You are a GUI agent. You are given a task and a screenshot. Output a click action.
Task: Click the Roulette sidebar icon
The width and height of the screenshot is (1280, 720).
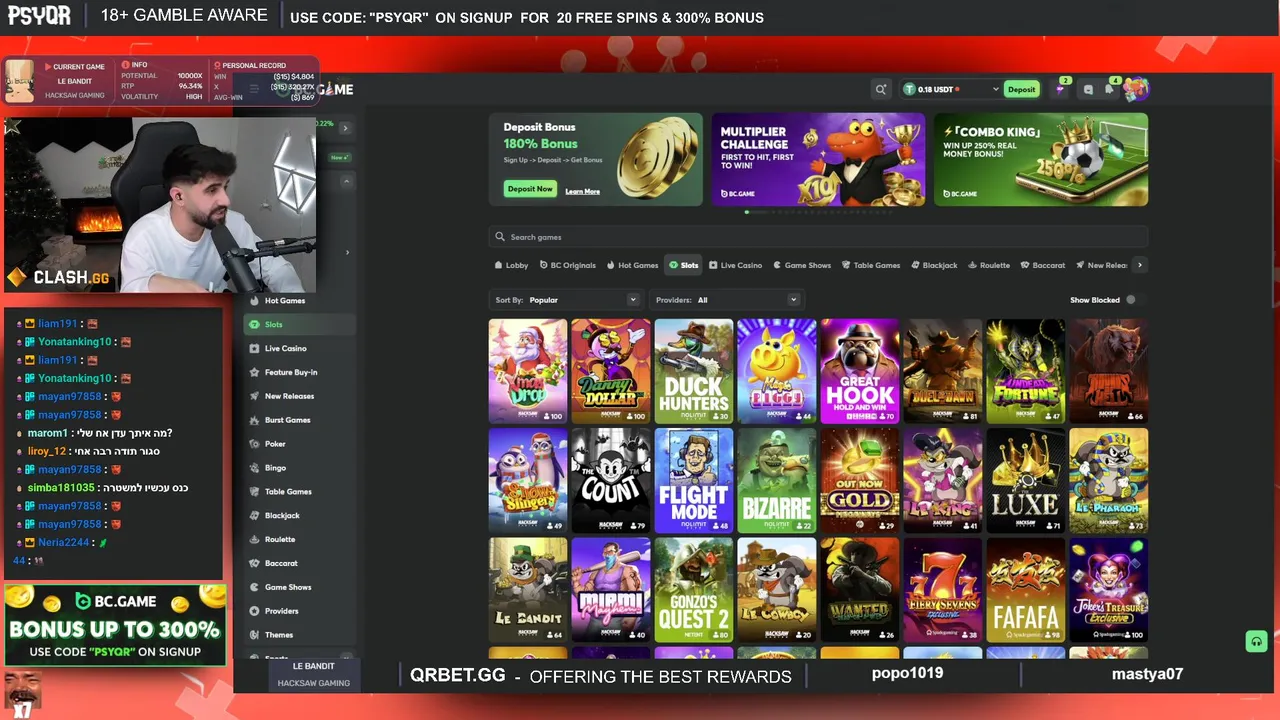(254, 539)
